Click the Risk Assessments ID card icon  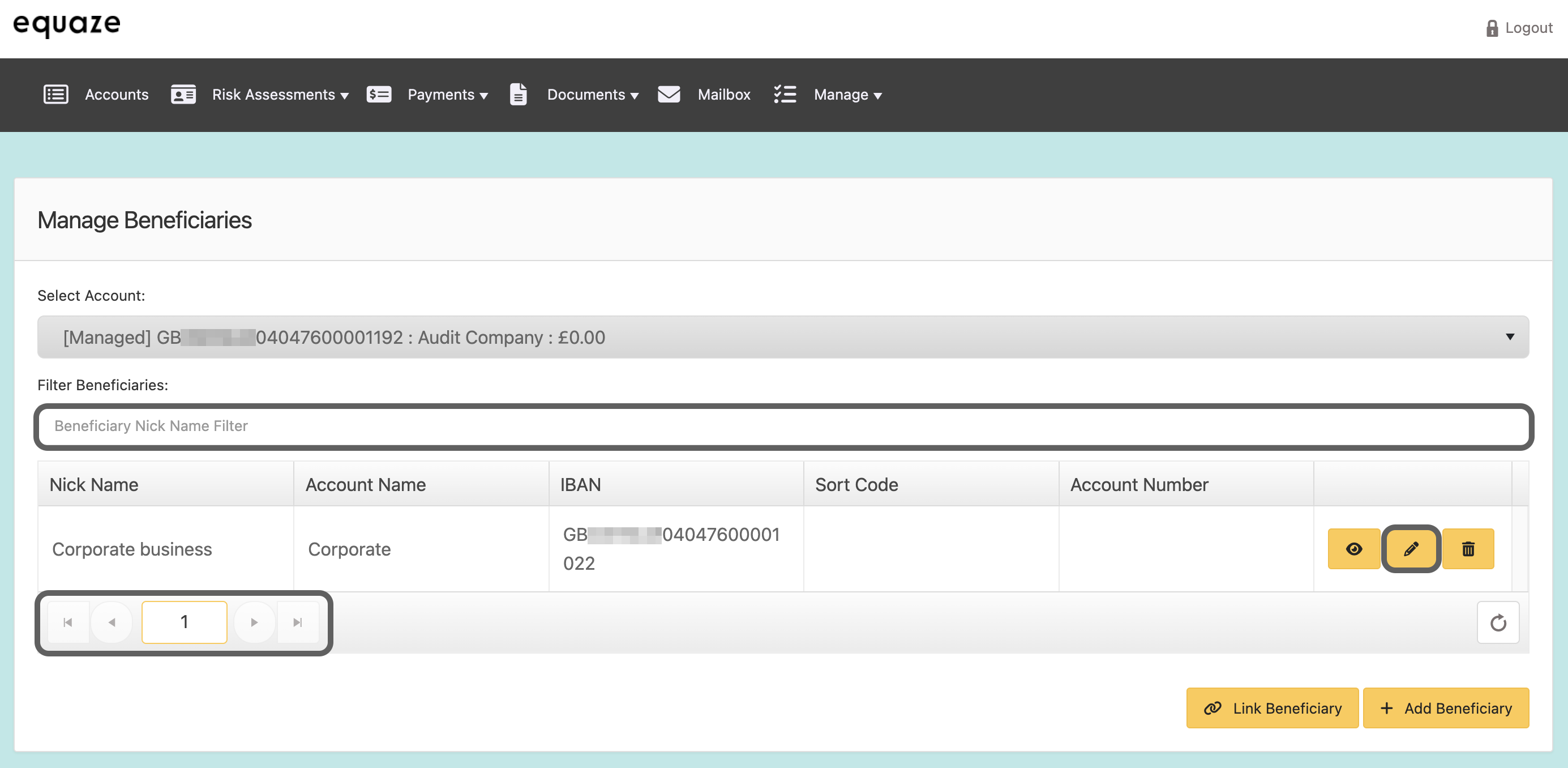tap(183, 95)
